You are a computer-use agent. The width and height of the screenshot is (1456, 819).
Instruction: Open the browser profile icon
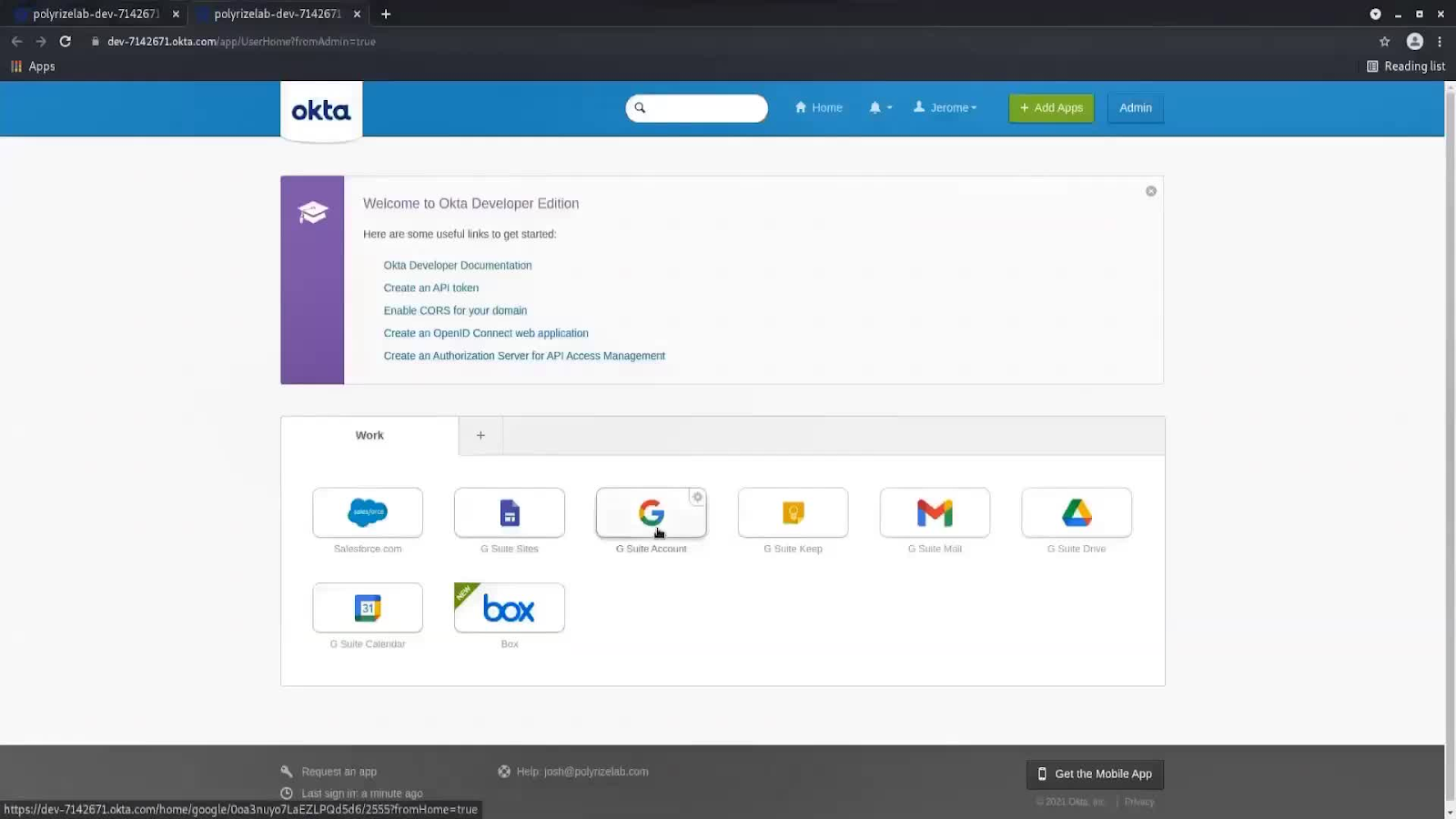pyautogui.click(x=1414, y=41)
